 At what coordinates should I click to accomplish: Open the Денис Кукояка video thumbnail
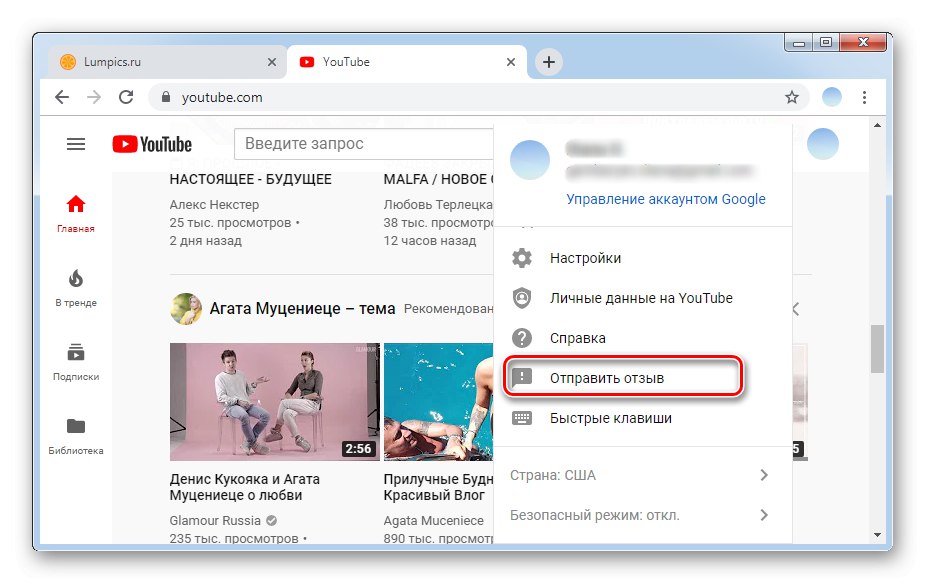273,400
